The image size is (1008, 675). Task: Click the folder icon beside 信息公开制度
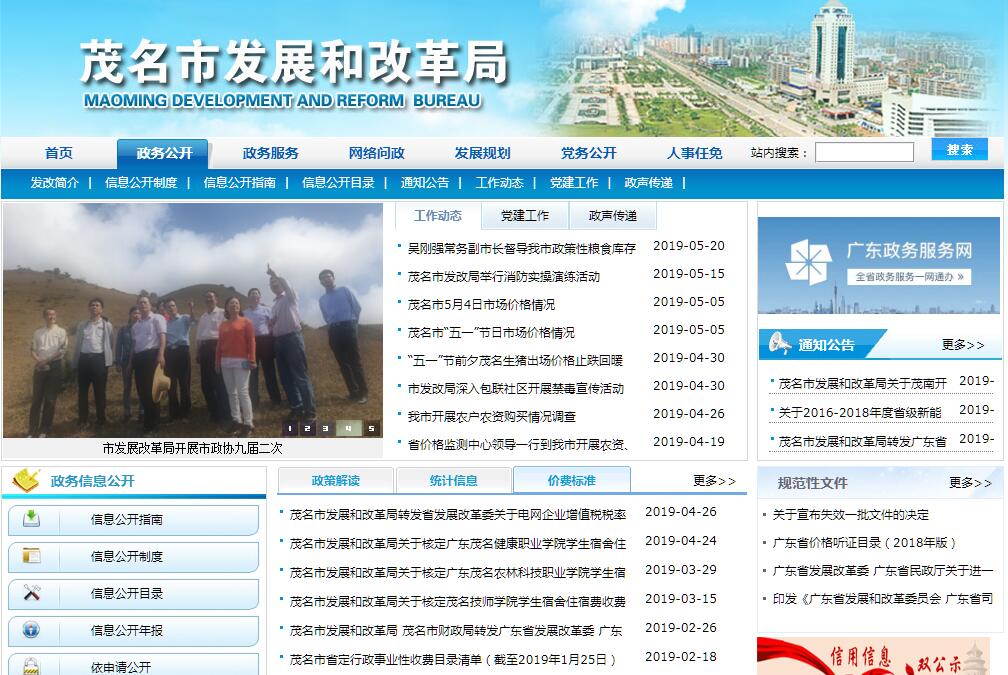31,556
